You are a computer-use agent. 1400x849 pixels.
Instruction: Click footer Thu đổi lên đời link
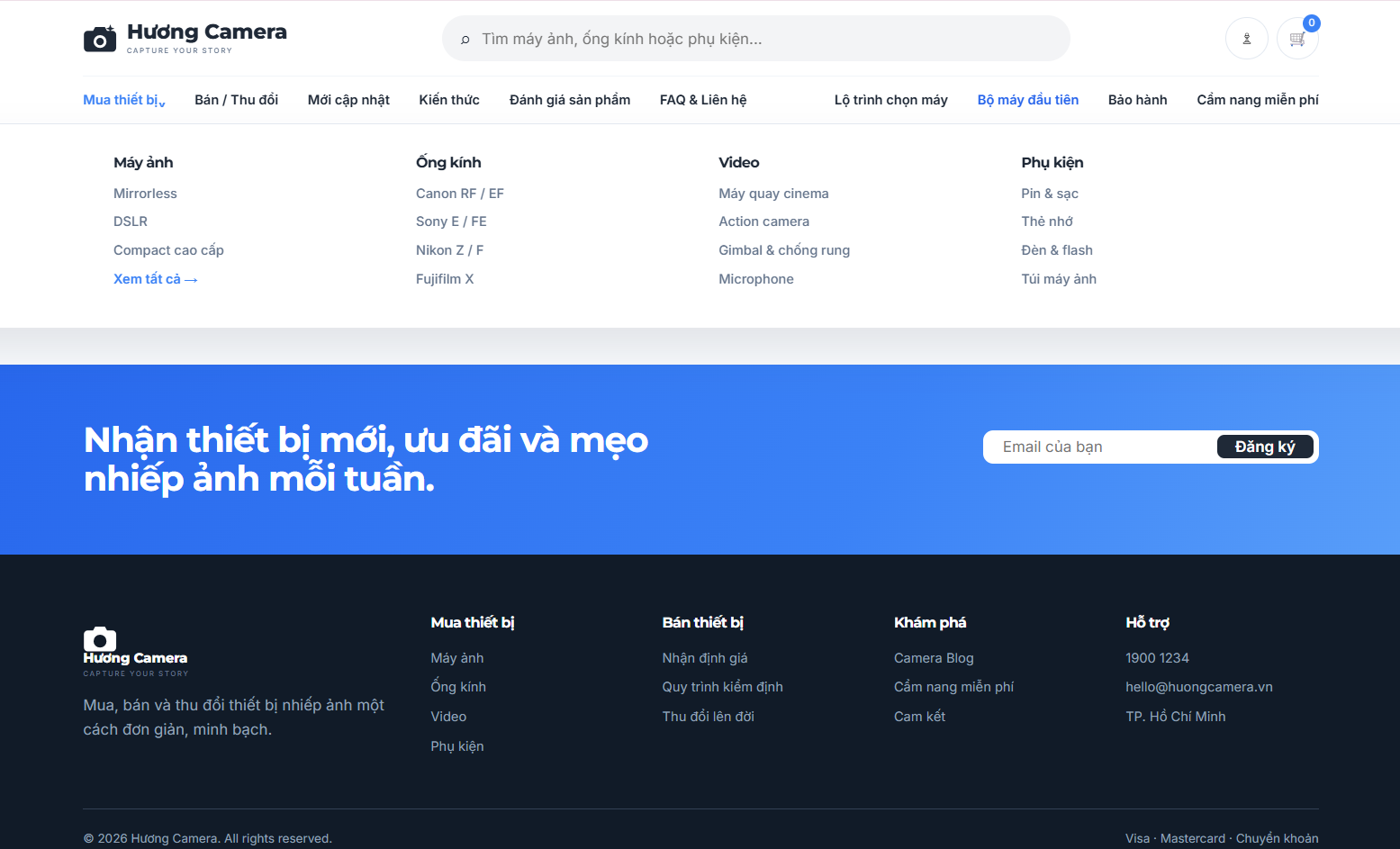[709, 717]
